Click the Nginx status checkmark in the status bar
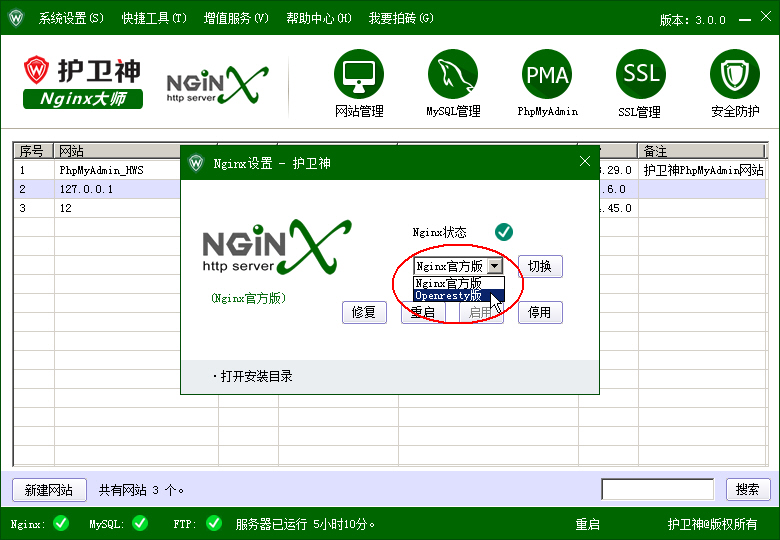Screen dimensions: 780x540 [61, 523]
